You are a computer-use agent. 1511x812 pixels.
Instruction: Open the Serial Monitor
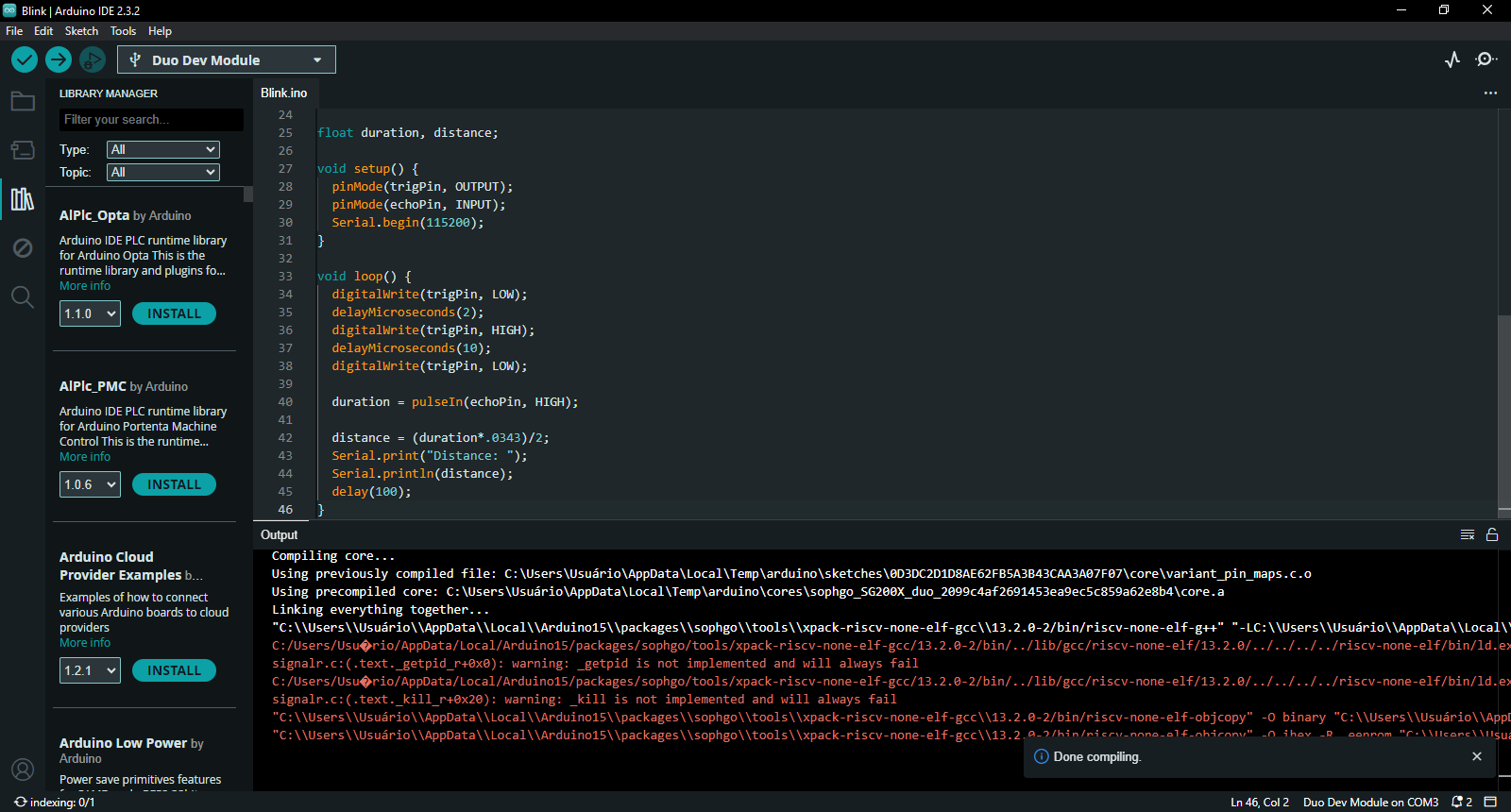(1486, 59)
